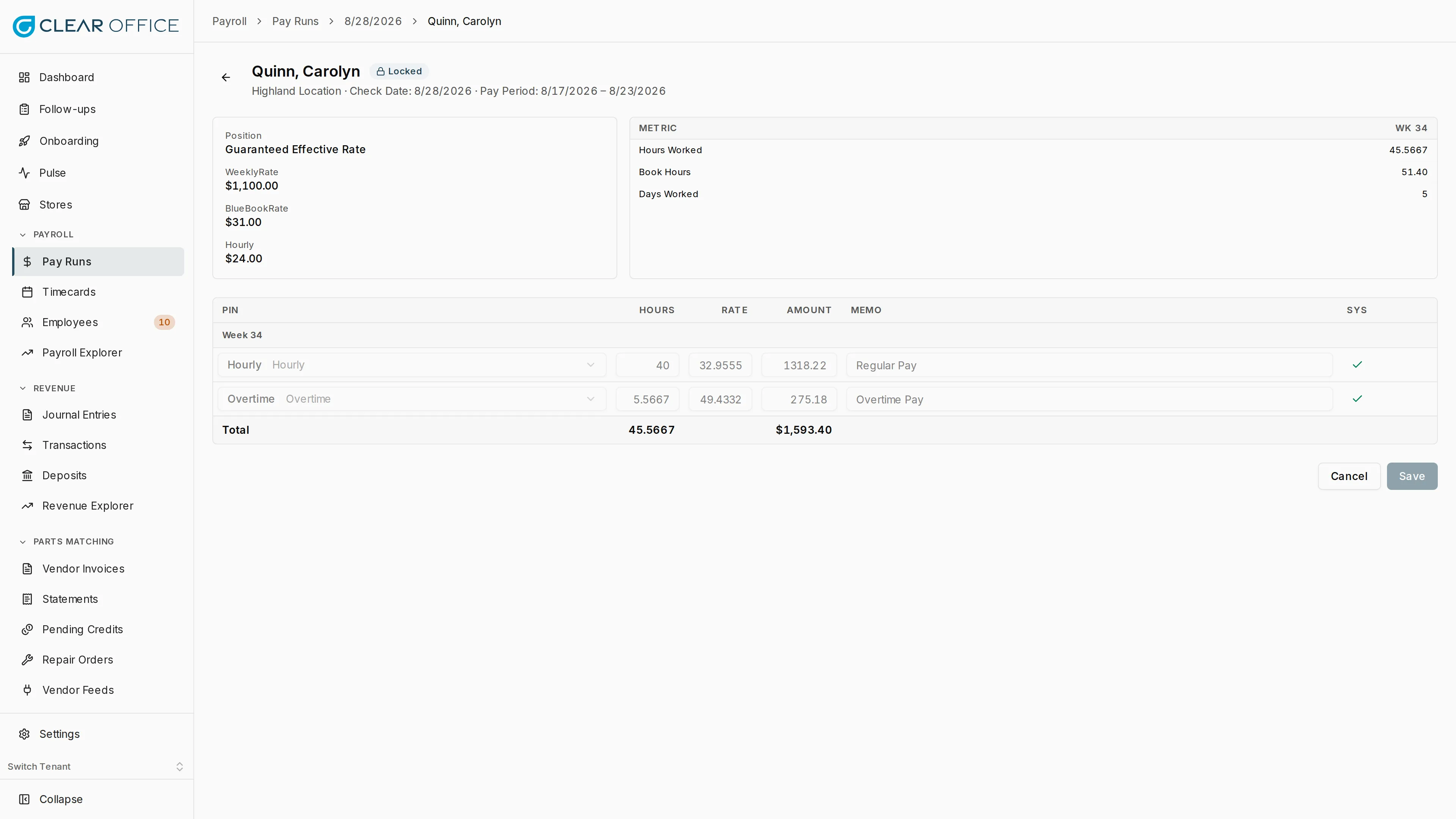This screenshot has height=819, width=1456.
Task: Click the Hourly row hours field
Action: (x=647, y=365)
